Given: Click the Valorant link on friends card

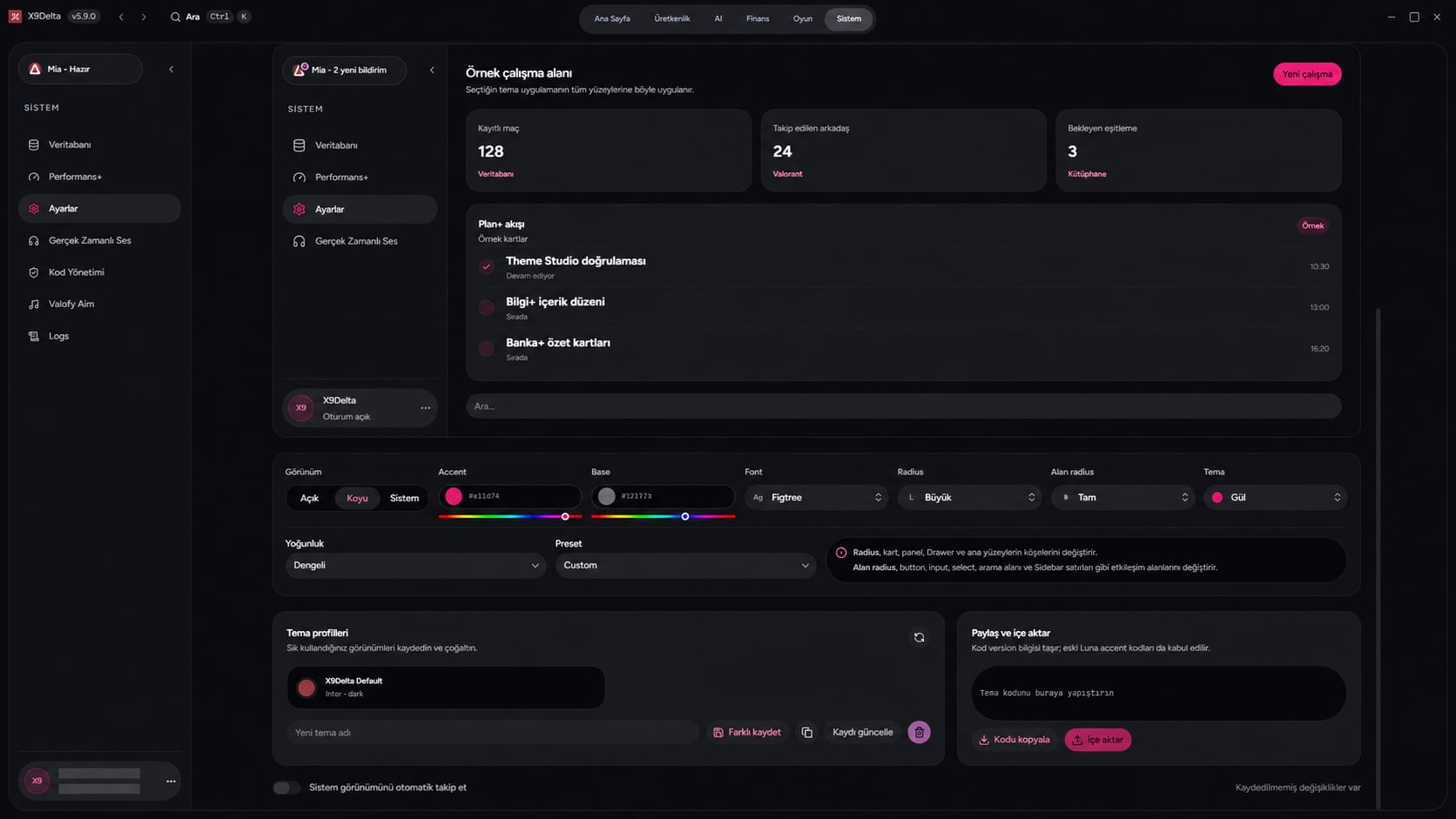Looking at the screenshot, I should click(787, 174).
